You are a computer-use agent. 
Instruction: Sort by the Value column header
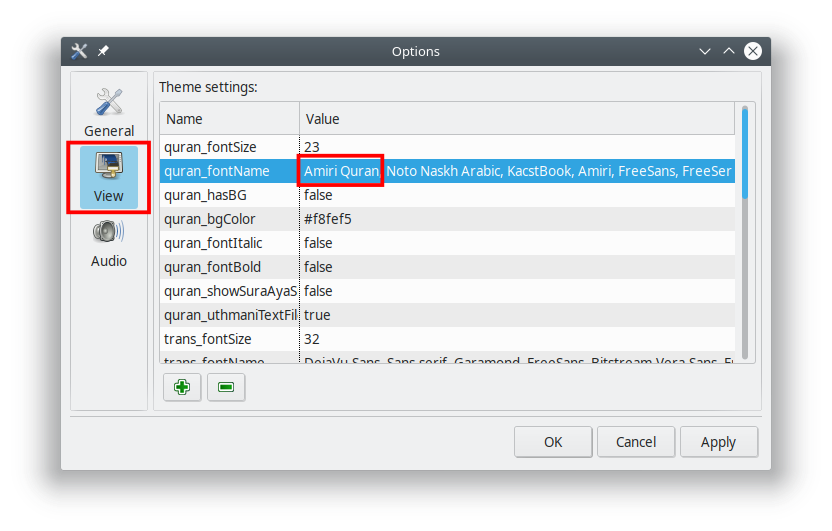pos(517,119)
